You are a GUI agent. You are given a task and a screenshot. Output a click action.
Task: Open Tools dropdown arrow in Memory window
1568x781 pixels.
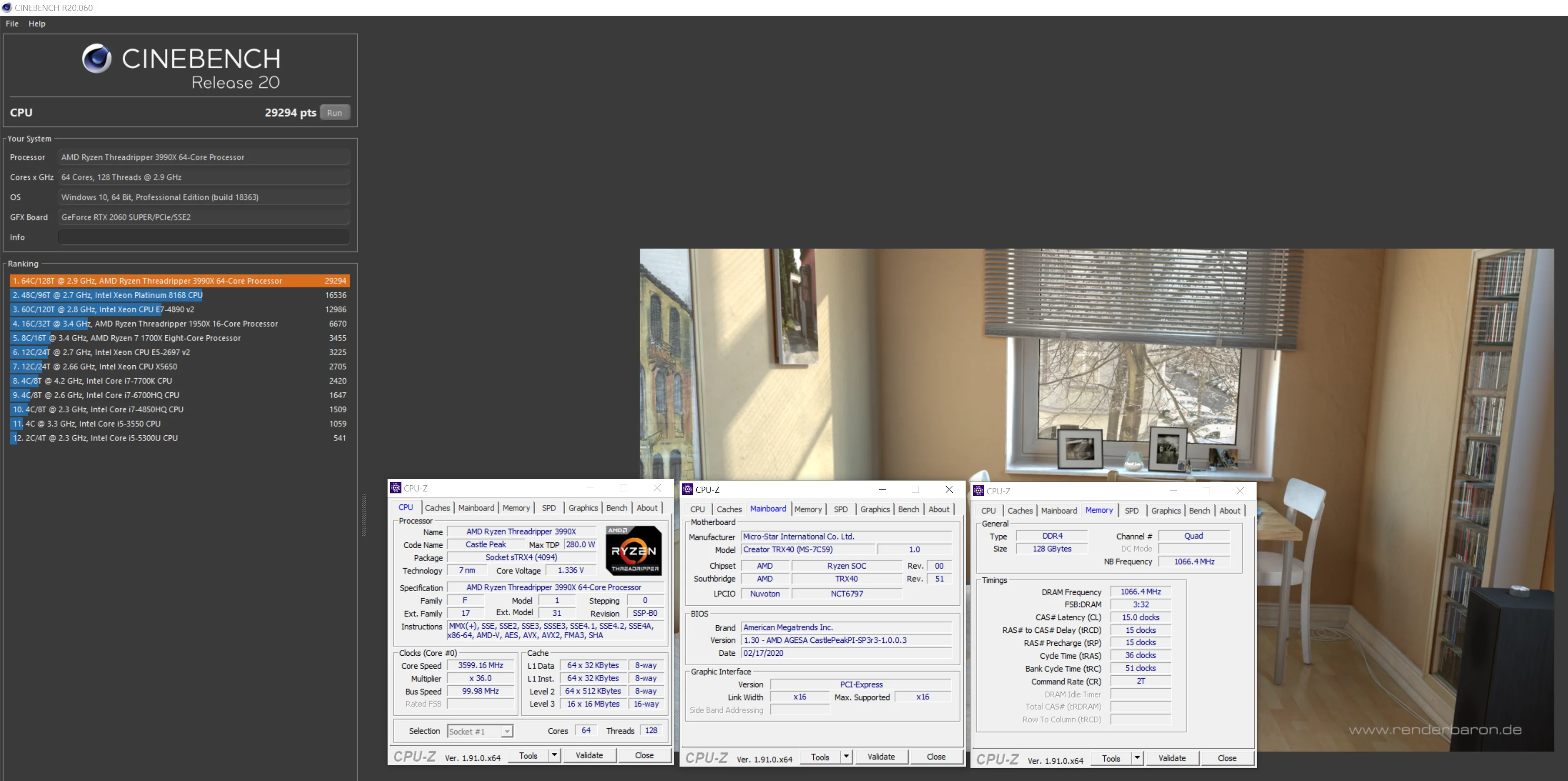[x=1137, y=758]
